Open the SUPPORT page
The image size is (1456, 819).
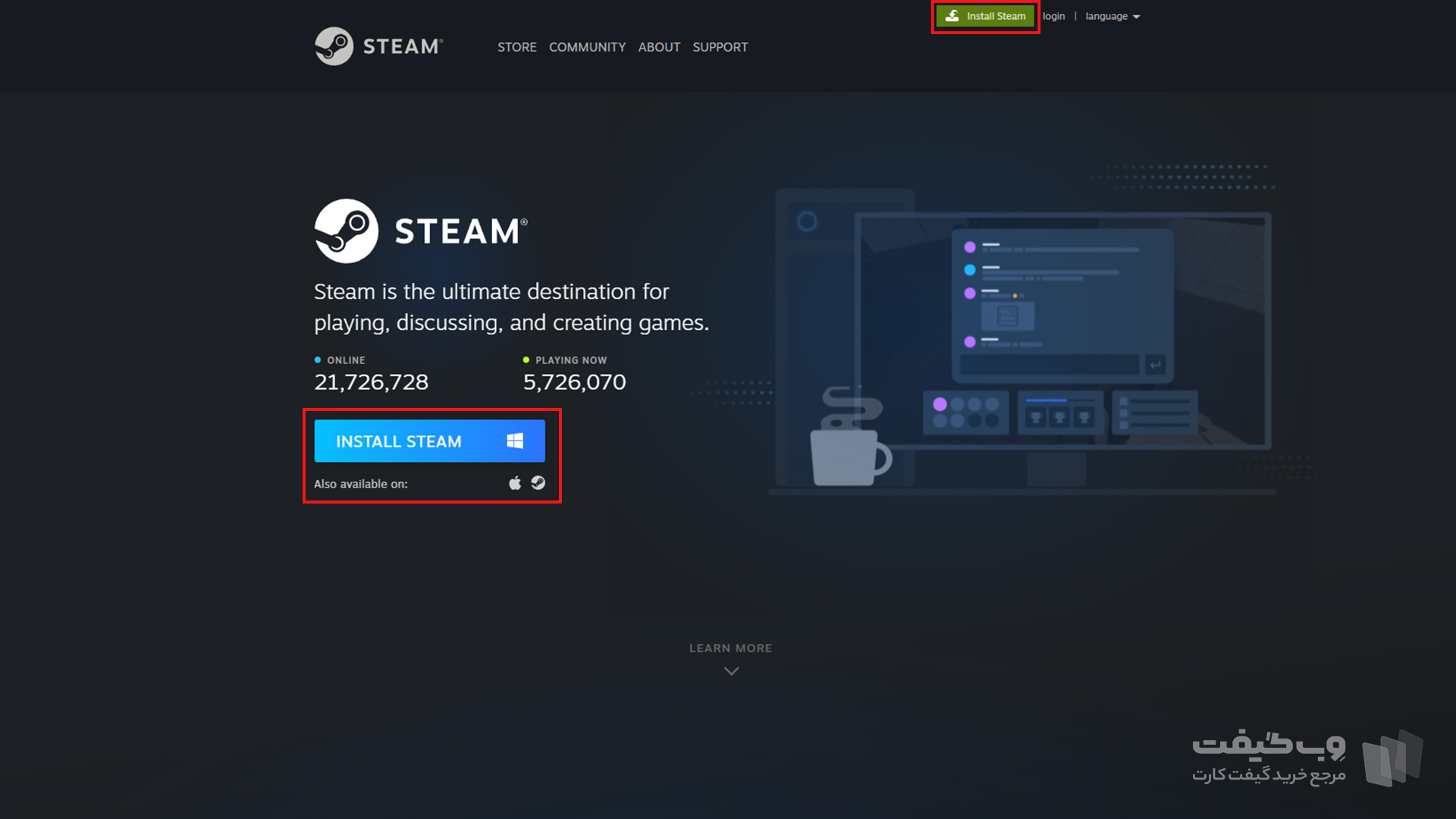coord(720,47)
